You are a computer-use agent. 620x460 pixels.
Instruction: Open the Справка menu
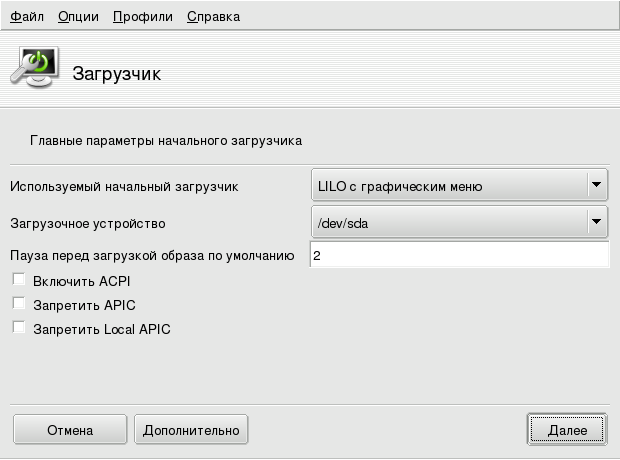(x=213, y=17)
